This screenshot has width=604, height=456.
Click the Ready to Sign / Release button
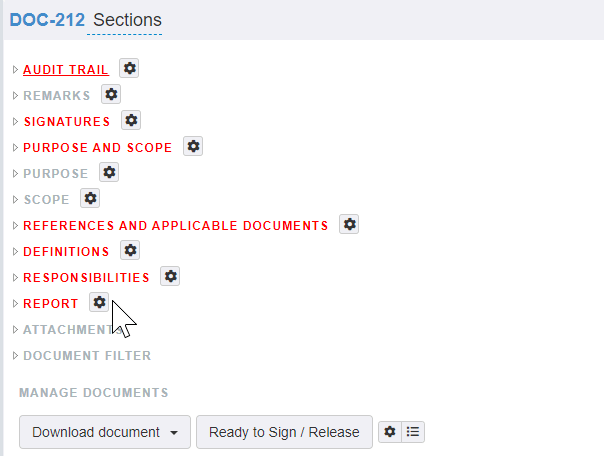284,432
